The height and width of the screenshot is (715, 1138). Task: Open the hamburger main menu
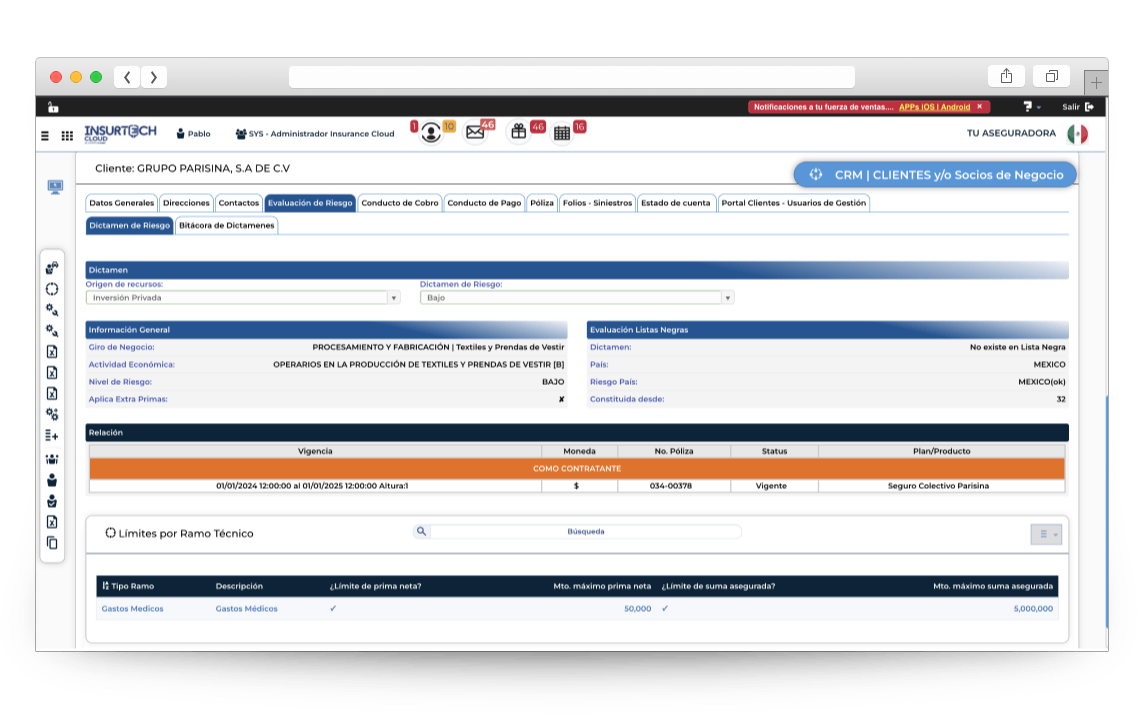click(45, 136)
